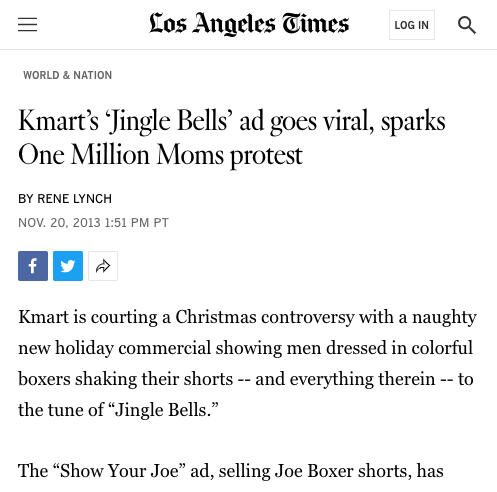Click 'One Million Moms' in the headline

tap(122, 155)
